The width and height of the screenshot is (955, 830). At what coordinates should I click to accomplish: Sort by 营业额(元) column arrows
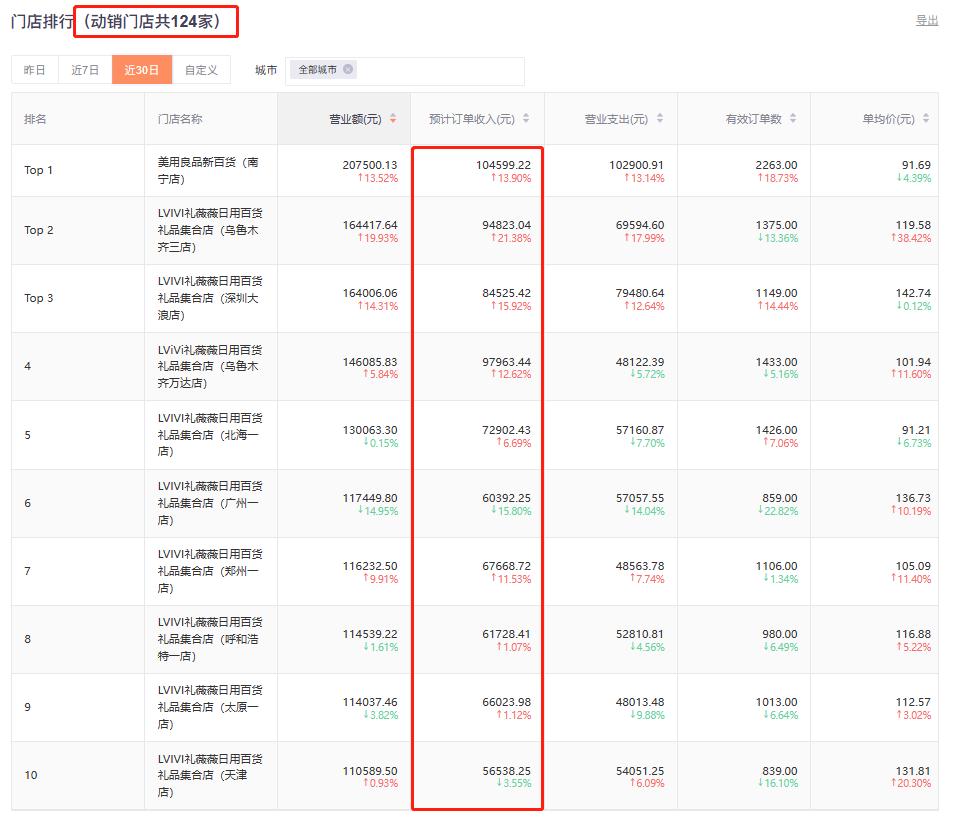tap(393, 119)
